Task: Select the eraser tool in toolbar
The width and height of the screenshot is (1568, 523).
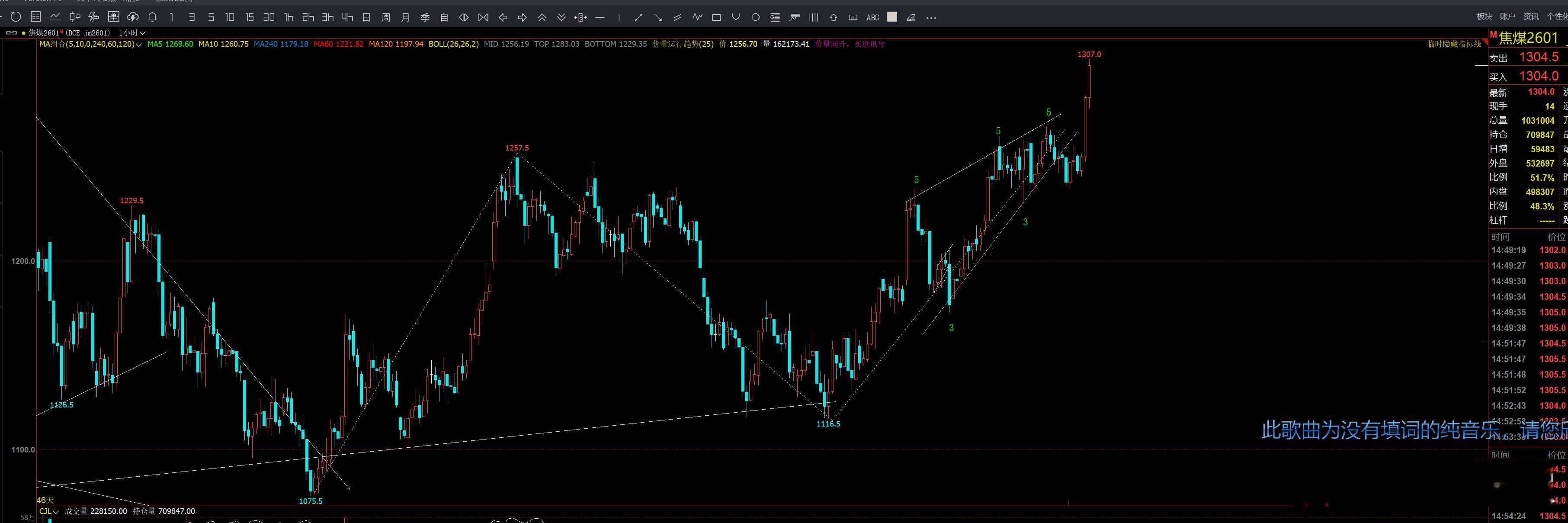Action: tap(911, 18)
